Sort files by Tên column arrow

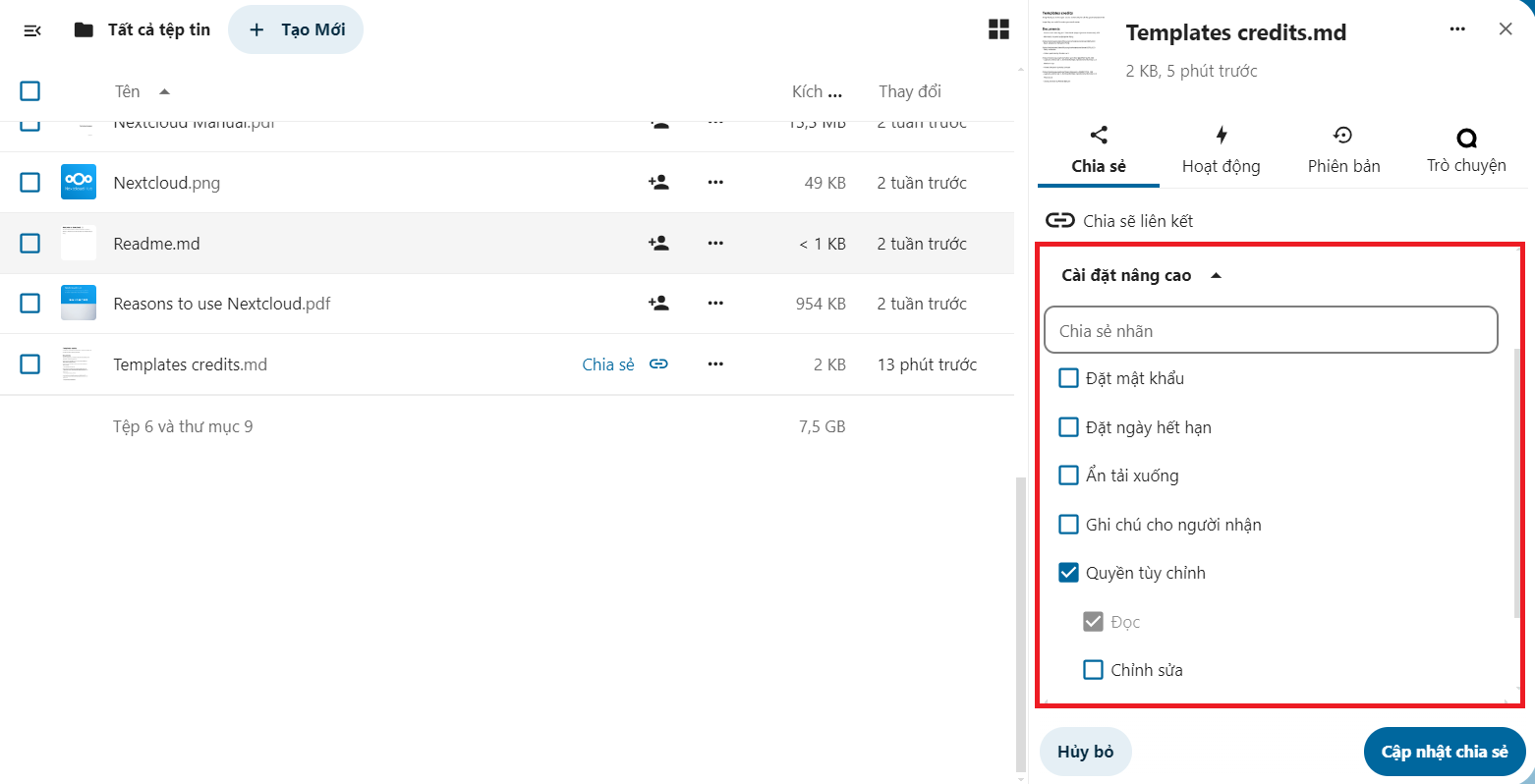[x=164, y=91]
